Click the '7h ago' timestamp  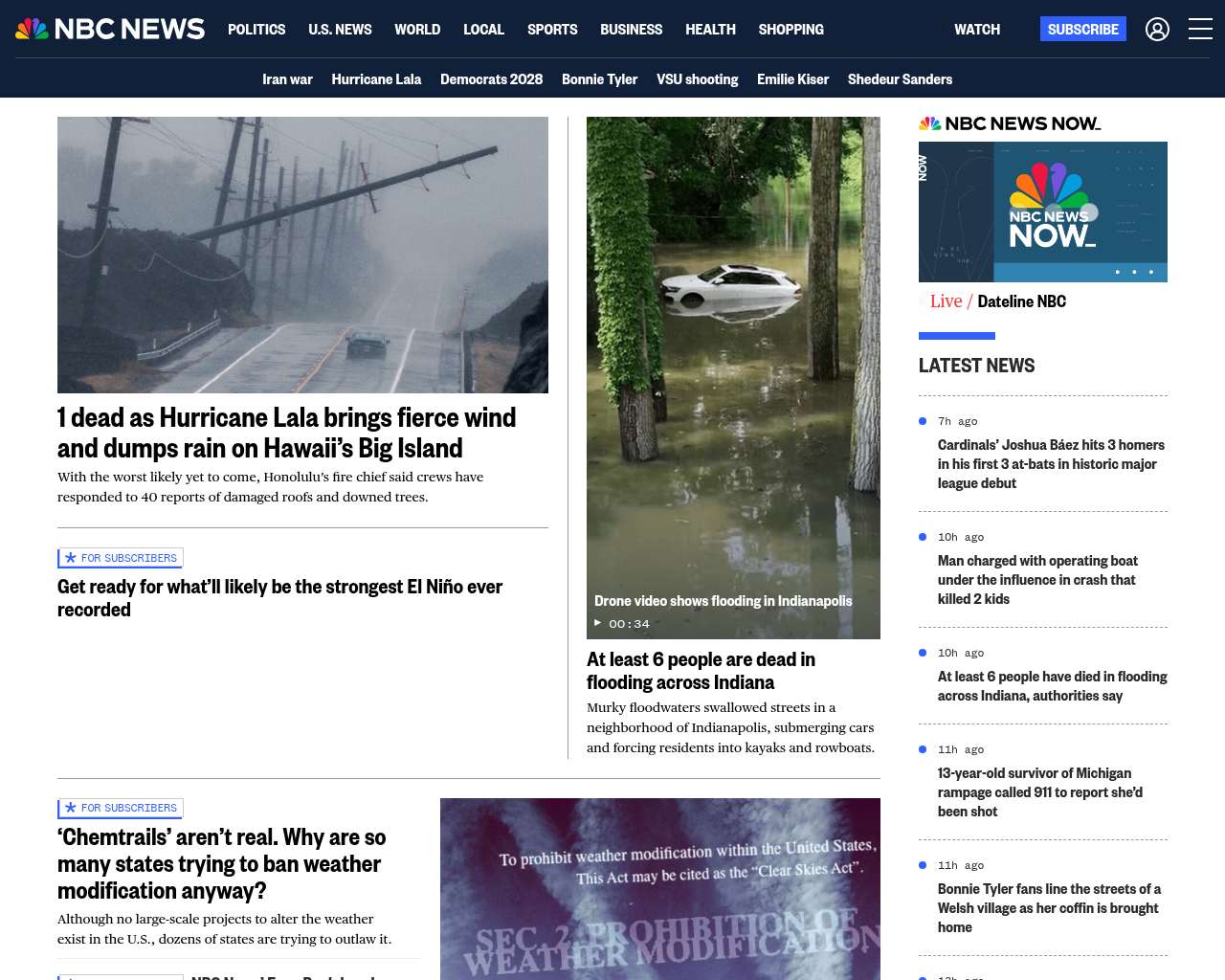(x=957, y=421)
